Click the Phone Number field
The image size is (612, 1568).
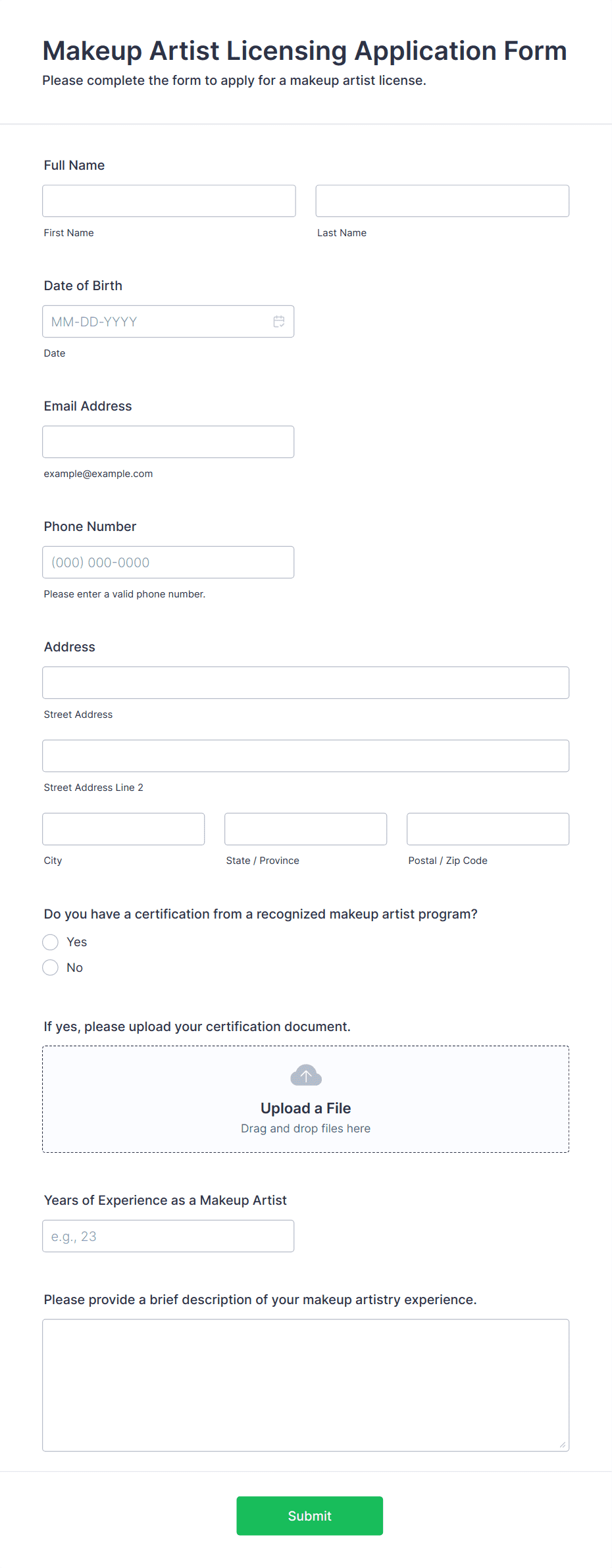click(x=168, y=562)
